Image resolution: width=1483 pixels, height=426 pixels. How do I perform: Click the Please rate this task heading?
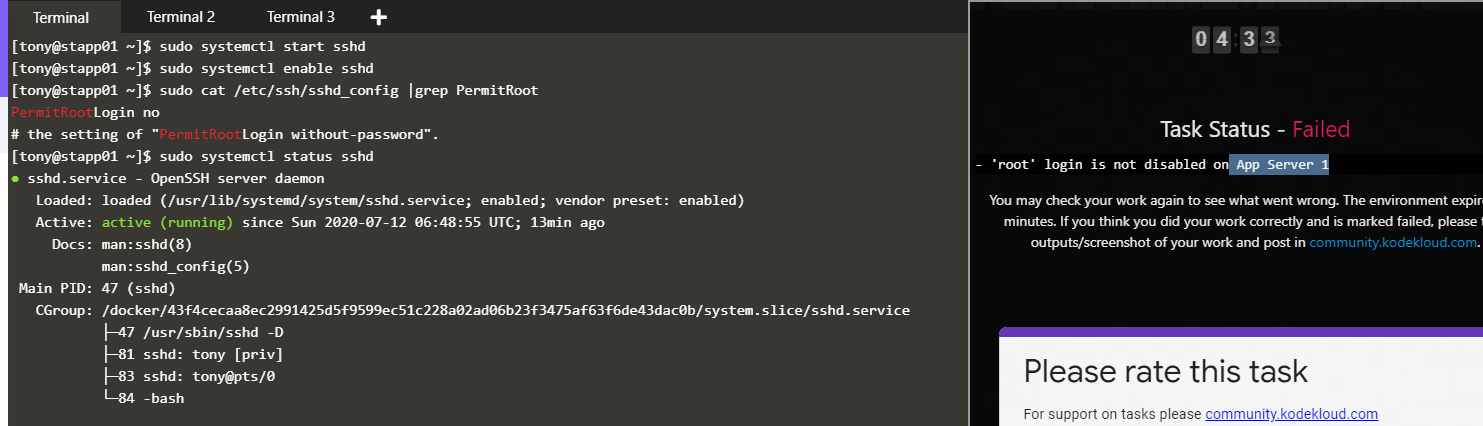(x=1165, y=371)
